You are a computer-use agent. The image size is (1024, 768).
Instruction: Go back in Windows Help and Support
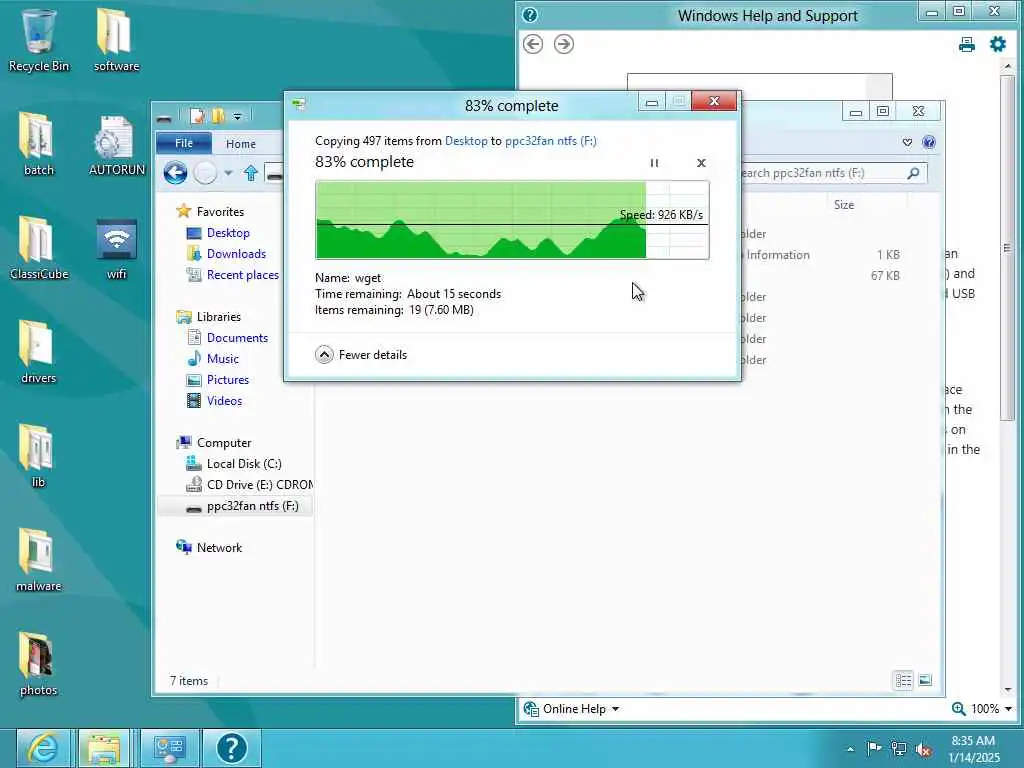tap(533, 44)
